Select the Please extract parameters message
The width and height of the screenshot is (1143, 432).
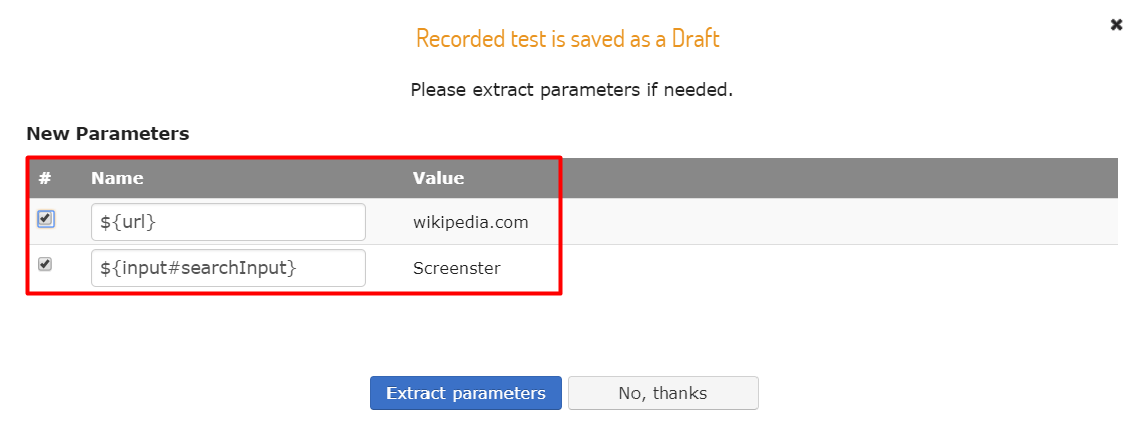pos(572,90)
